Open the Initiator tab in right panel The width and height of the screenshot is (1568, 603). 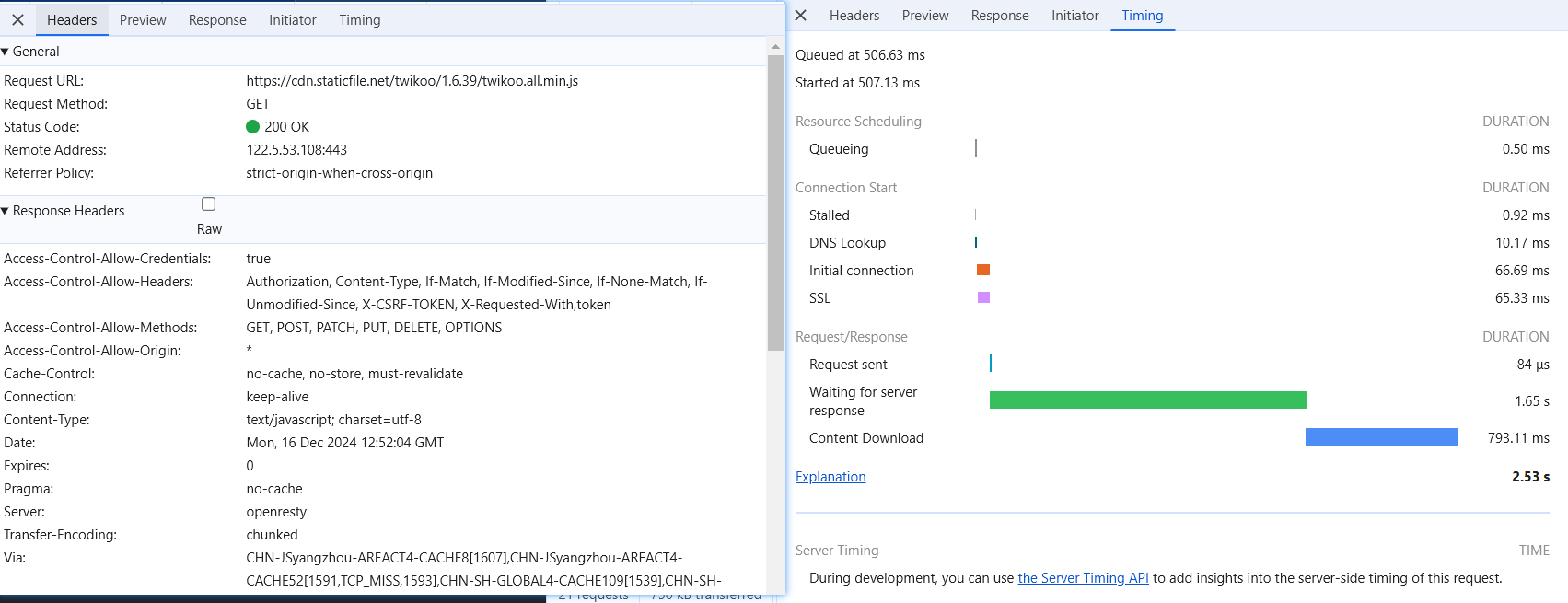(1074, 16)
